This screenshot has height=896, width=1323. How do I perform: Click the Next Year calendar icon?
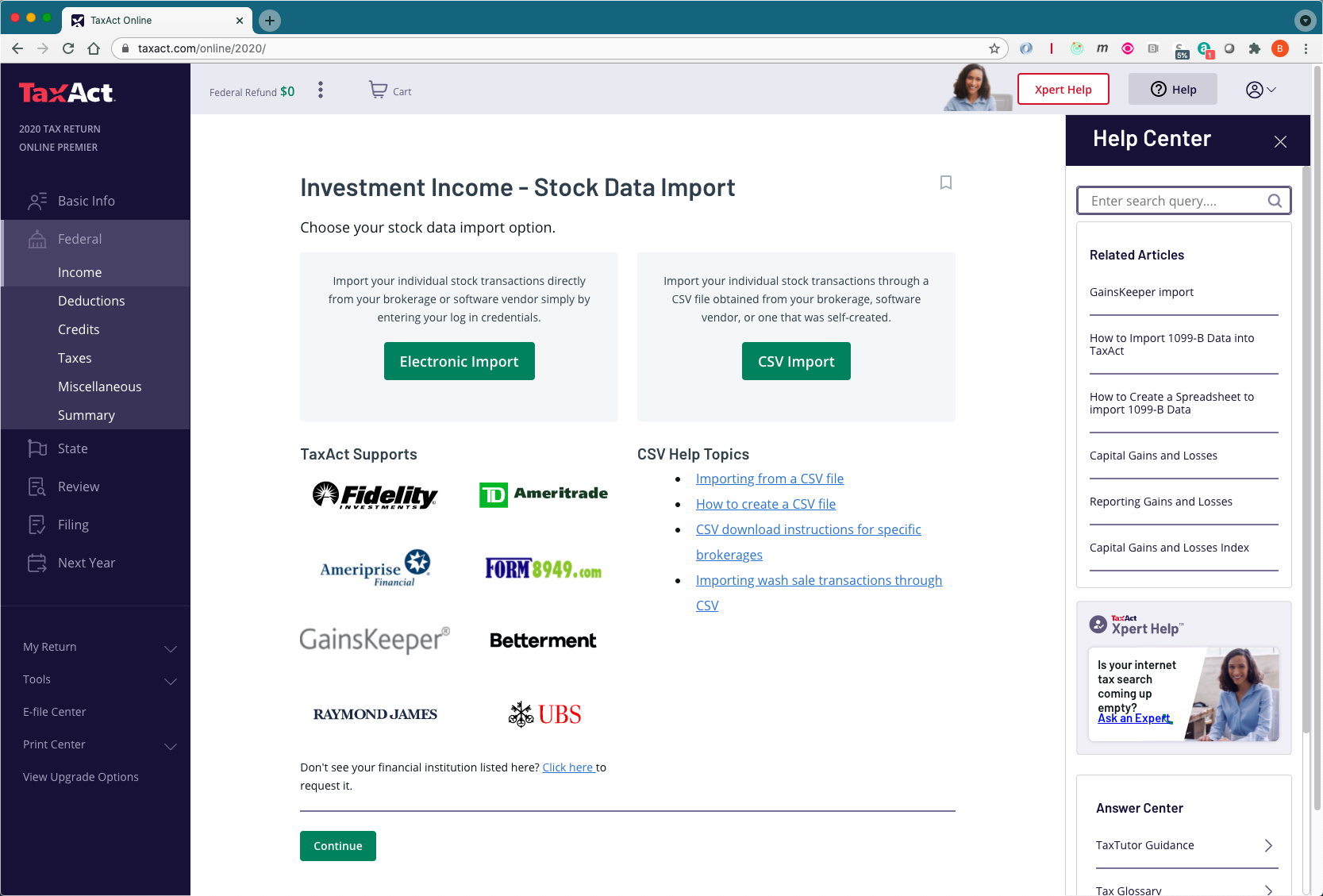pyautogui.click(x=37, y=563)
